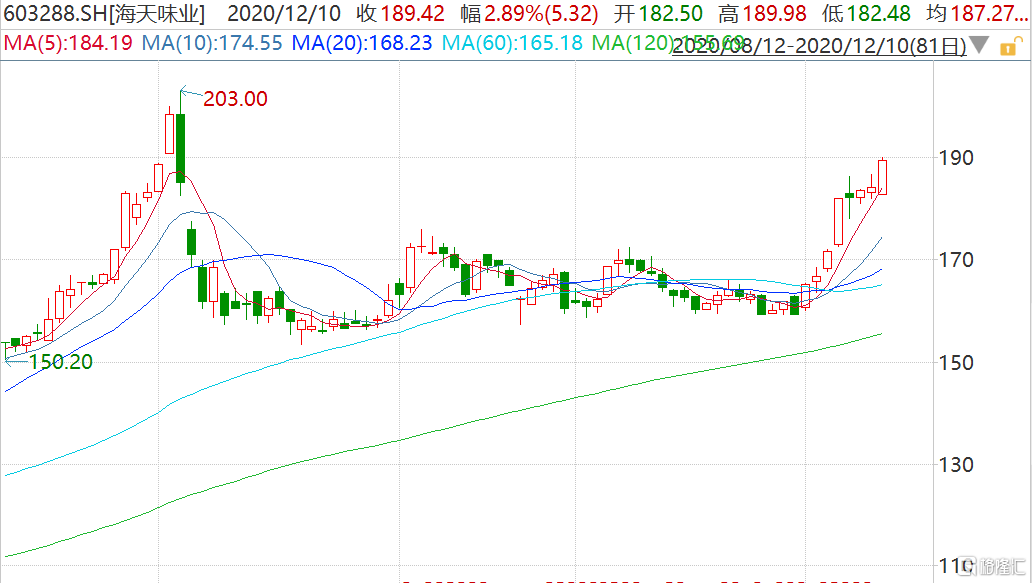Click the 130 price axis label

click(x=956, y=465)
